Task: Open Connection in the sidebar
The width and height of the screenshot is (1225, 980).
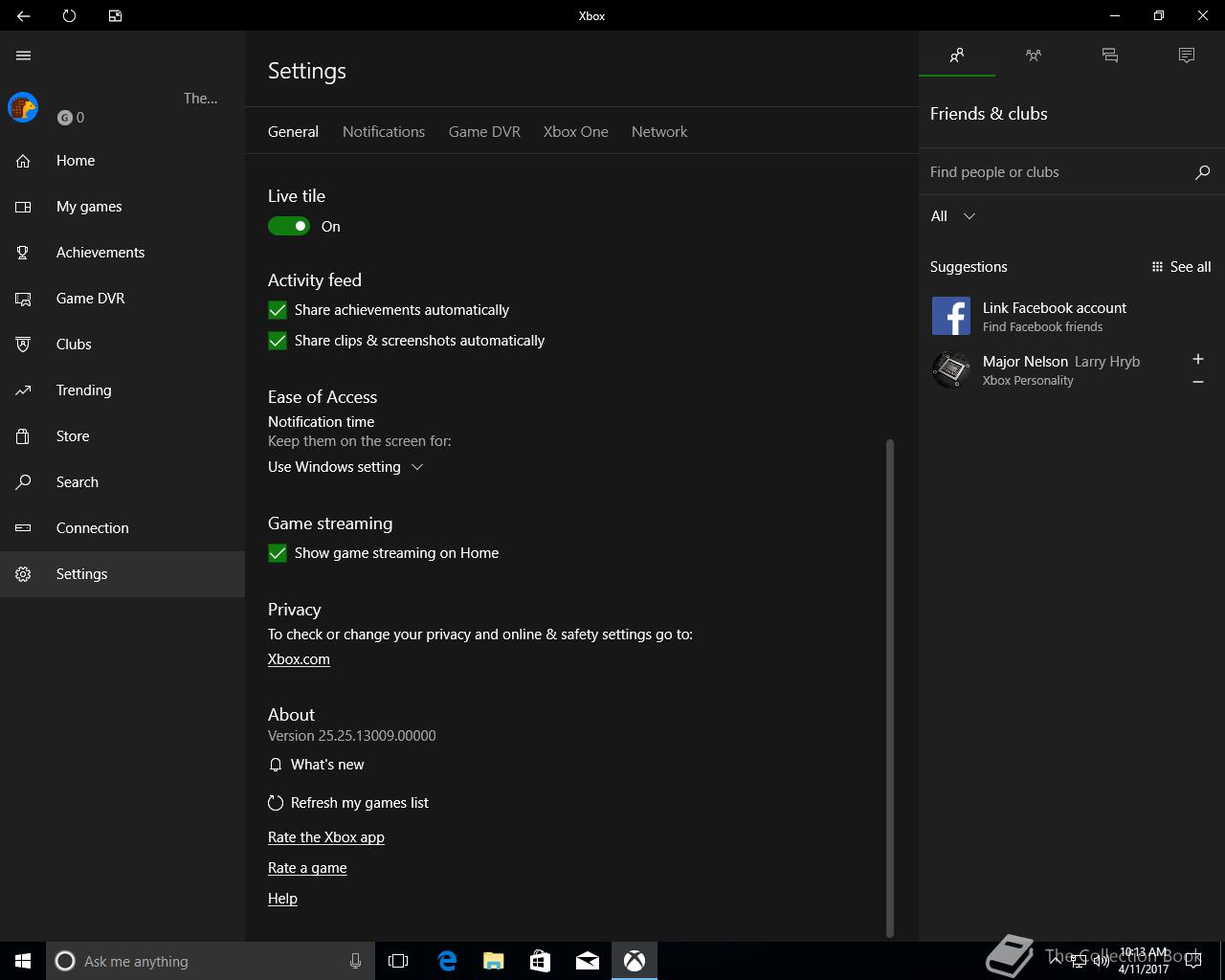Action: coord(122,528)
